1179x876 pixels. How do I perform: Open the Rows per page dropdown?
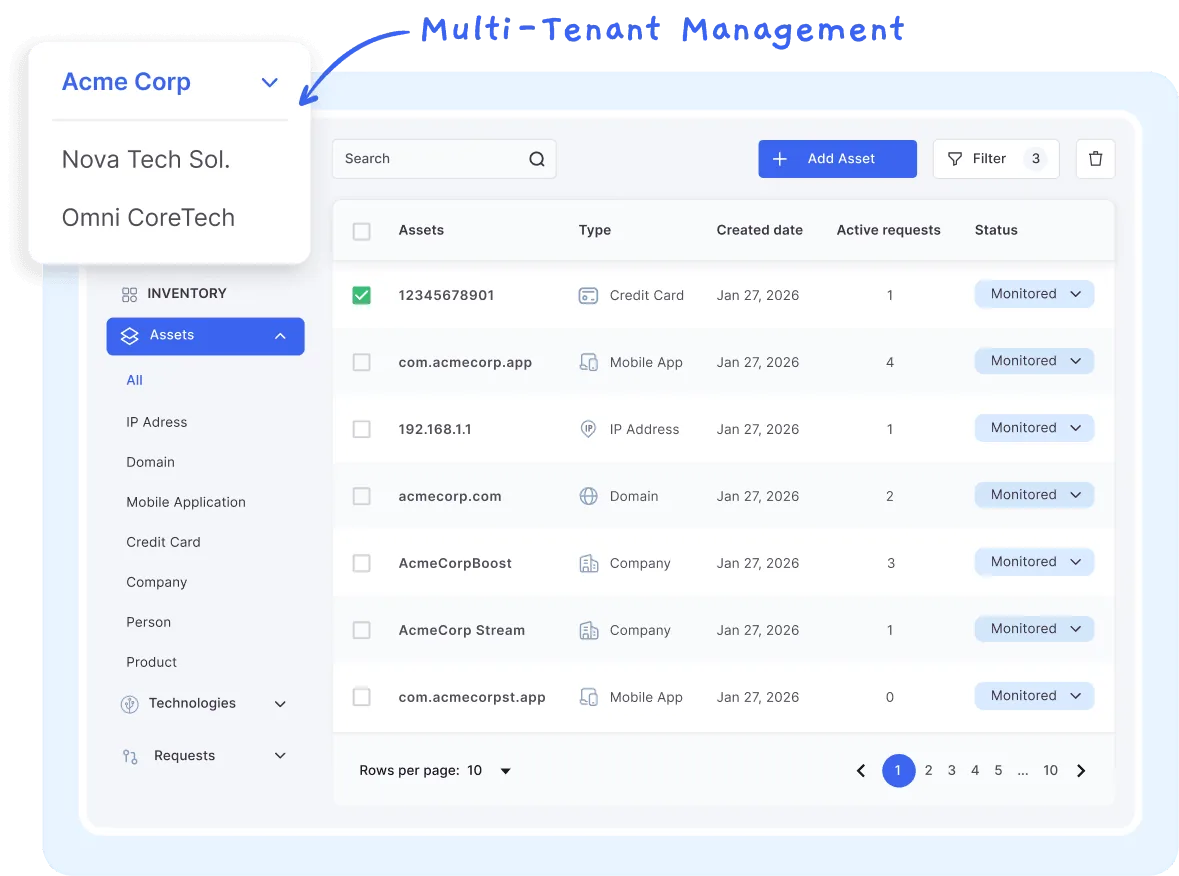pyautogui.click(x=505, y=771)
